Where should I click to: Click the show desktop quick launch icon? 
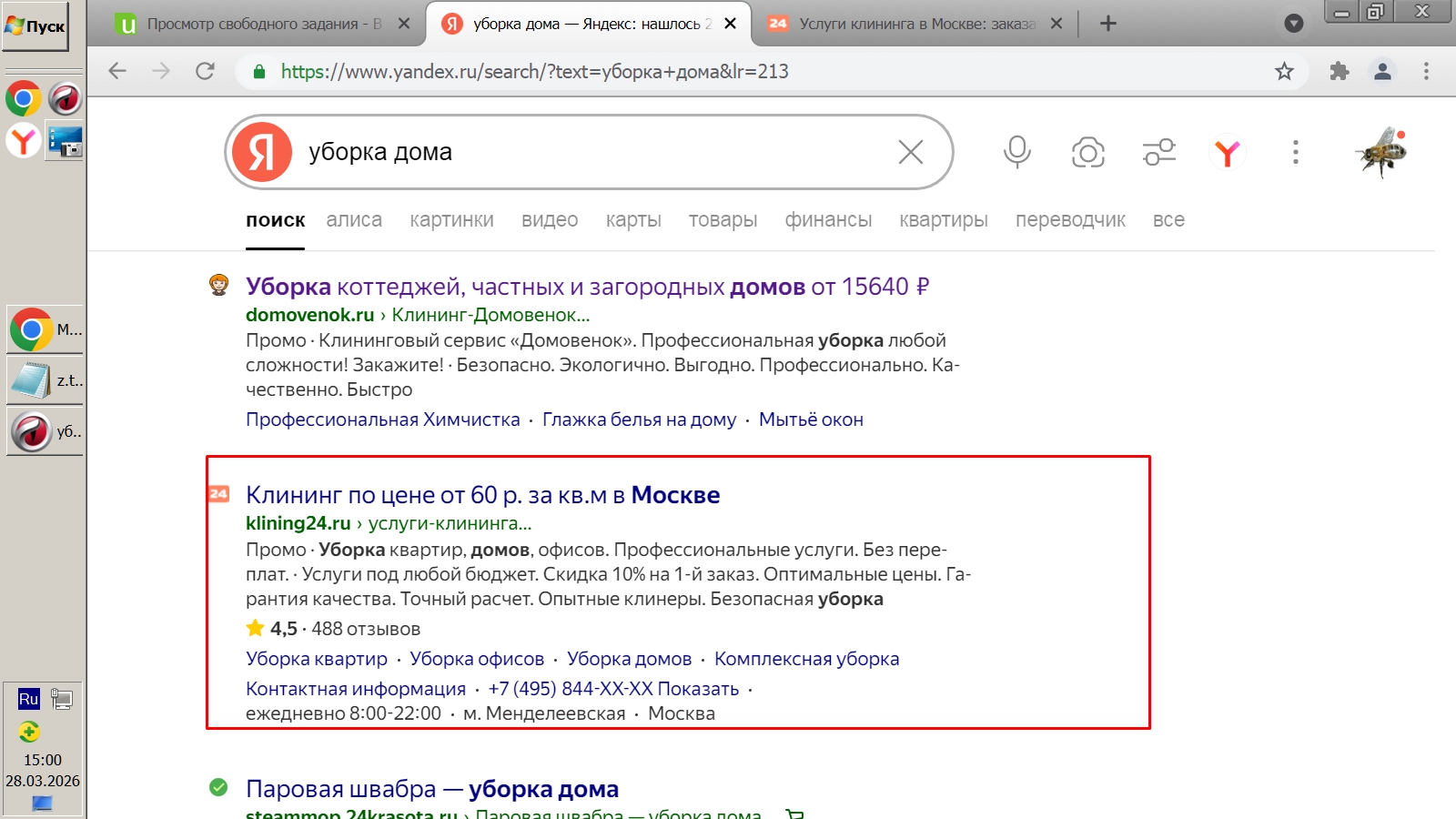point(66,141)
